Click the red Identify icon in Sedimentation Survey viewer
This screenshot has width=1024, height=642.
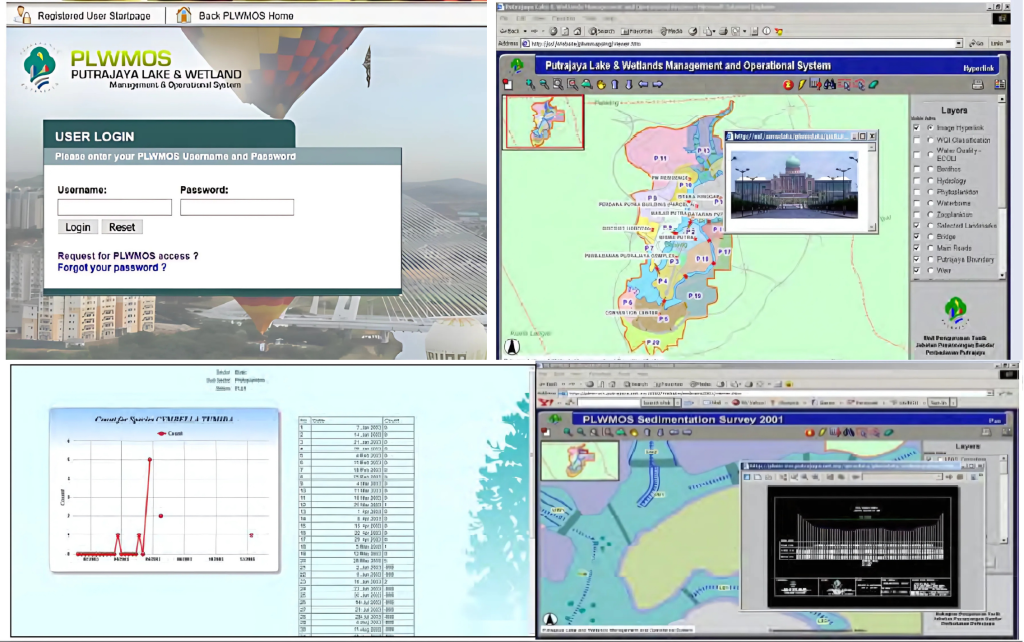(x=810, y=432)
